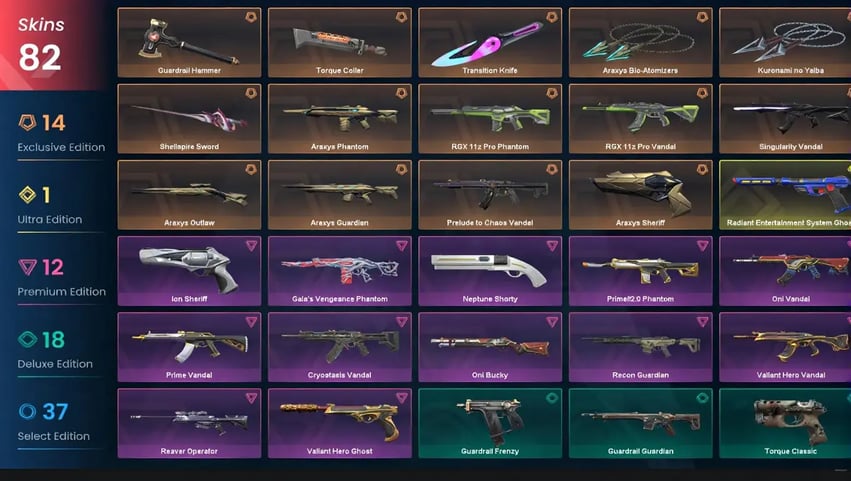Click premium badge on Ion Sheriff card
Screen dimensions: 851x481
point(251,245)
